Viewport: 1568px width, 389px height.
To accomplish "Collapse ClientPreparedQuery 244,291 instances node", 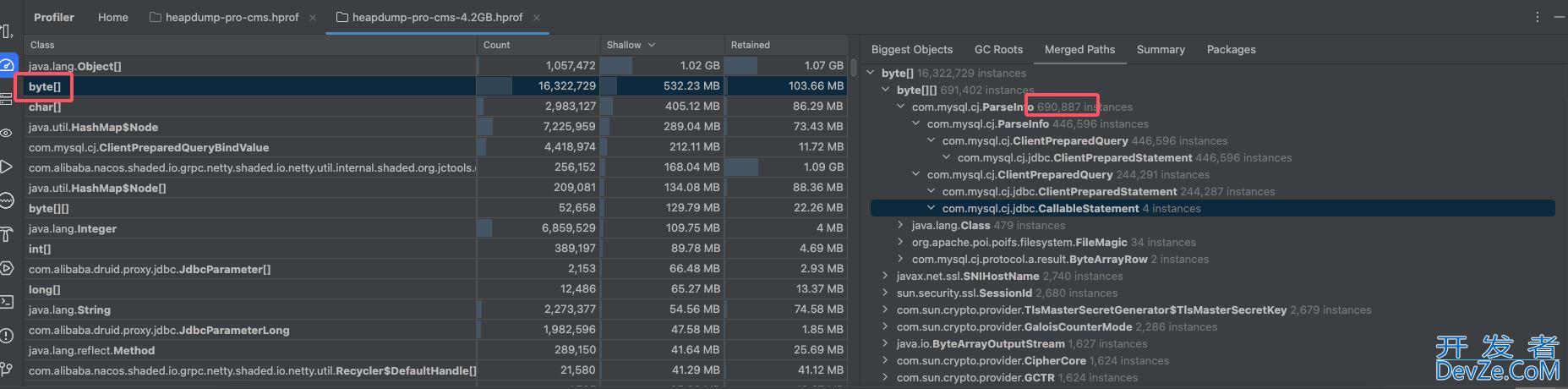I will (x=916, y=174).
